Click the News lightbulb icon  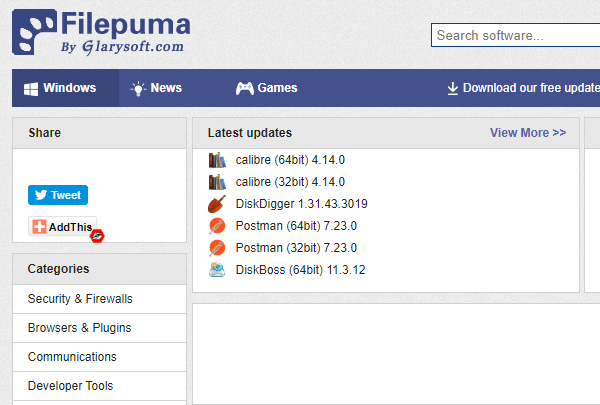point(138,89)
